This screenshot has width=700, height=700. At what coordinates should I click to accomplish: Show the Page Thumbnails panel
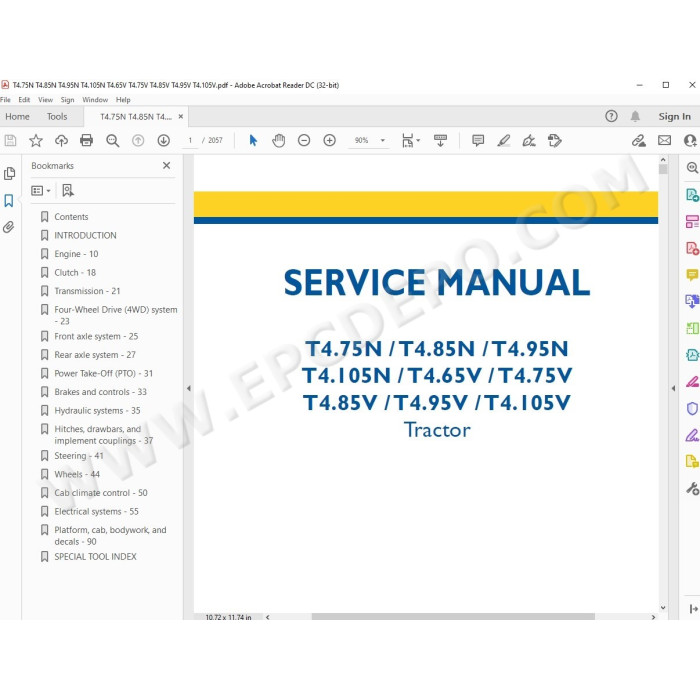click(9, 173)
